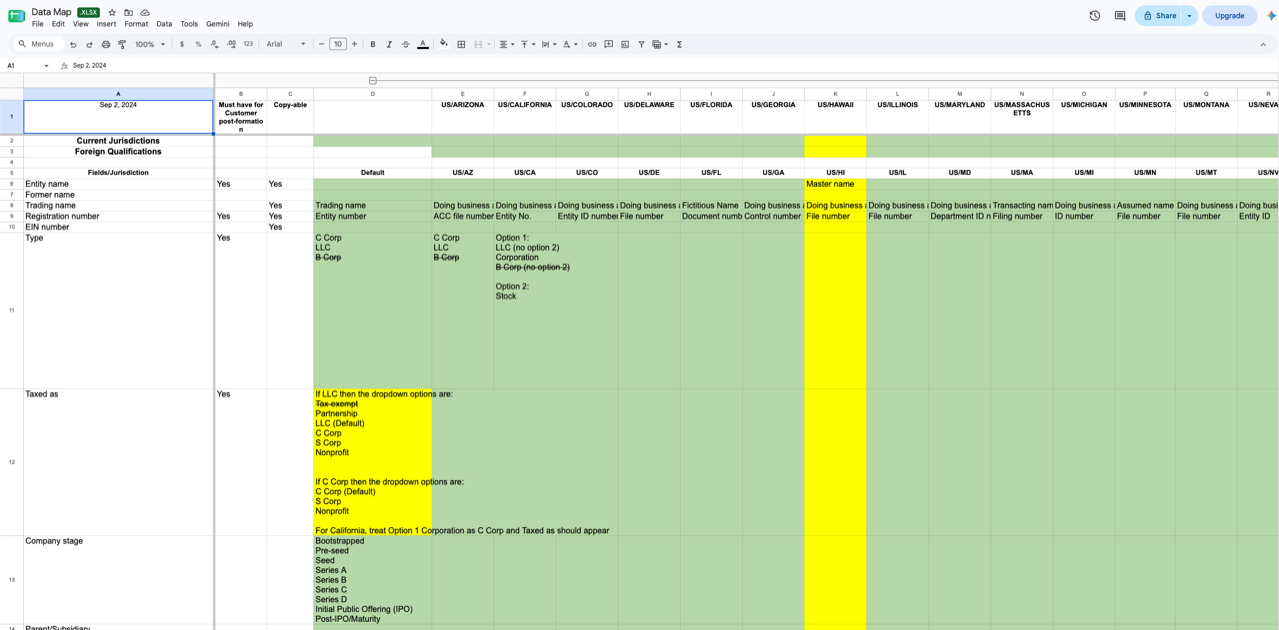Collapse the column group minus toggle
Viewport: 1279px width, 630px height.
(372, 80)
